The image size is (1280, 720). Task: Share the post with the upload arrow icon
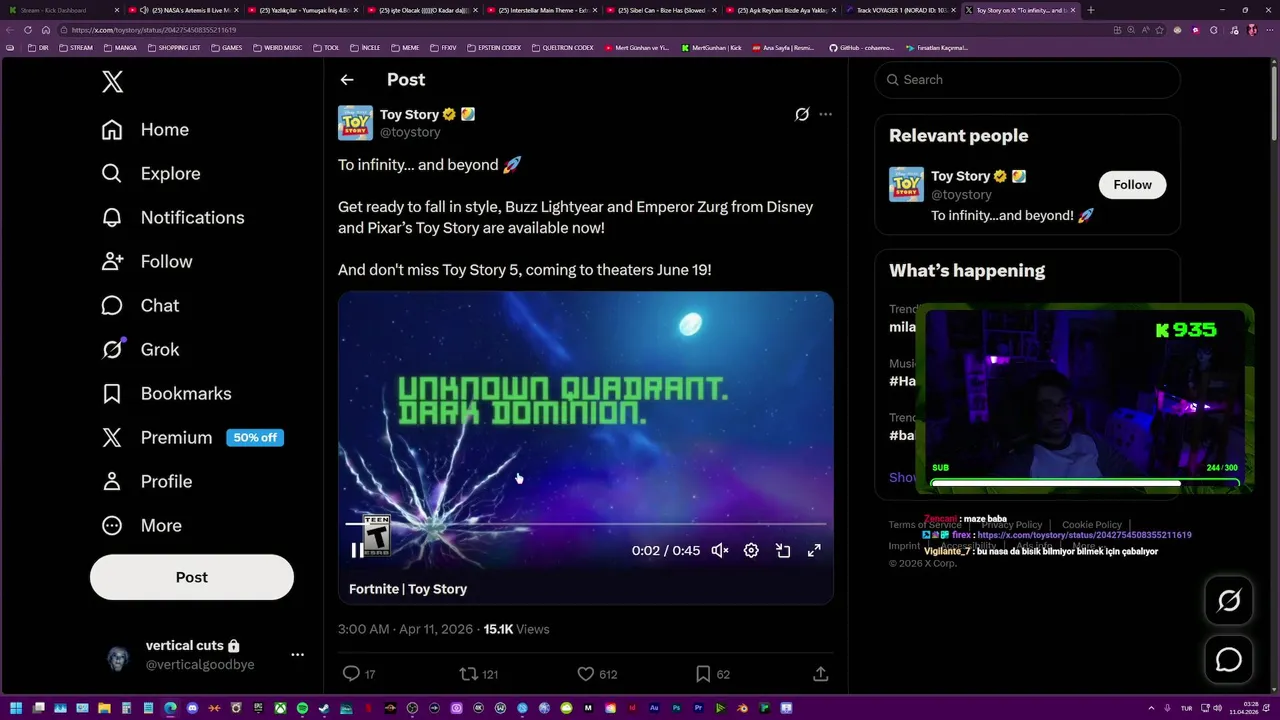(821, 674)
